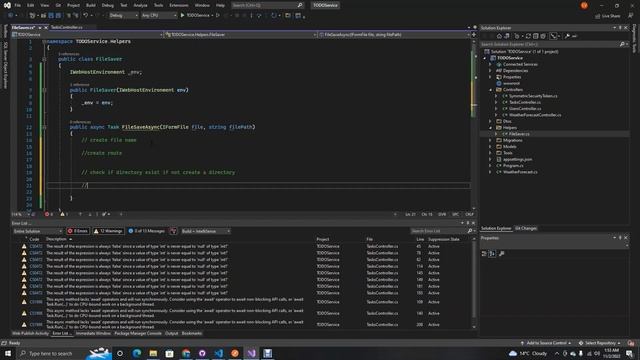640x360 pixels.
Task: Collapse the Helpers folder
Action: pyautogui.click(x=490, y=128)
